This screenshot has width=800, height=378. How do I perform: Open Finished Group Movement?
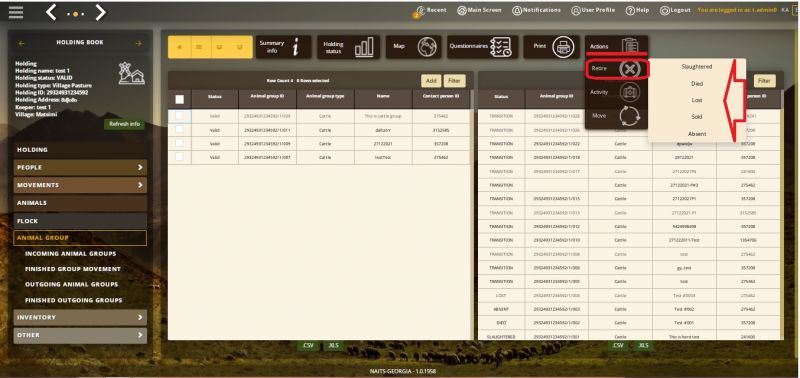pos(73,269)
